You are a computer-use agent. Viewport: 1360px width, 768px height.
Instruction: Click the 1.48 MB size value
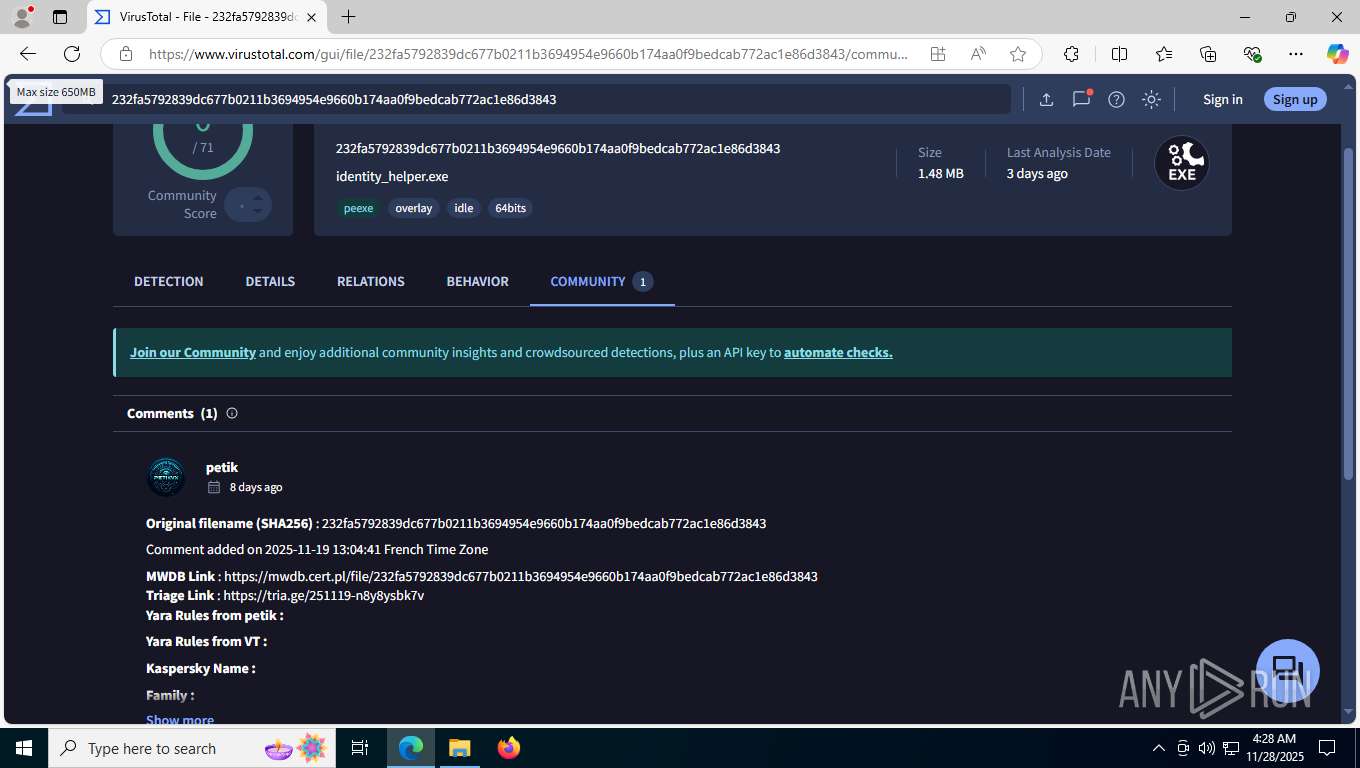[941, 173]
